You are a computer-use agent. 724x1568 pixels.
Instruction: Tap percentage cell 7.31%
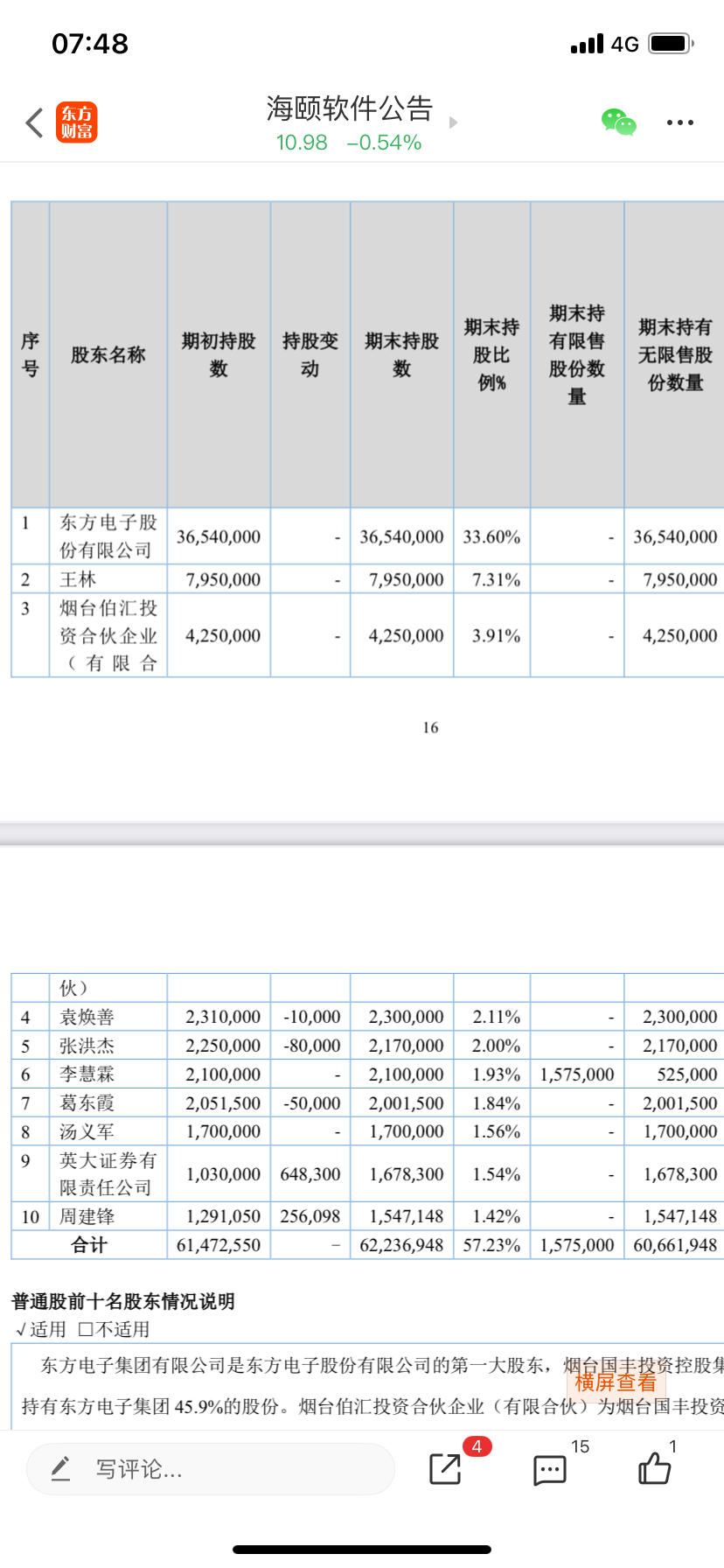pyautogui.click(x=496, y=579)
